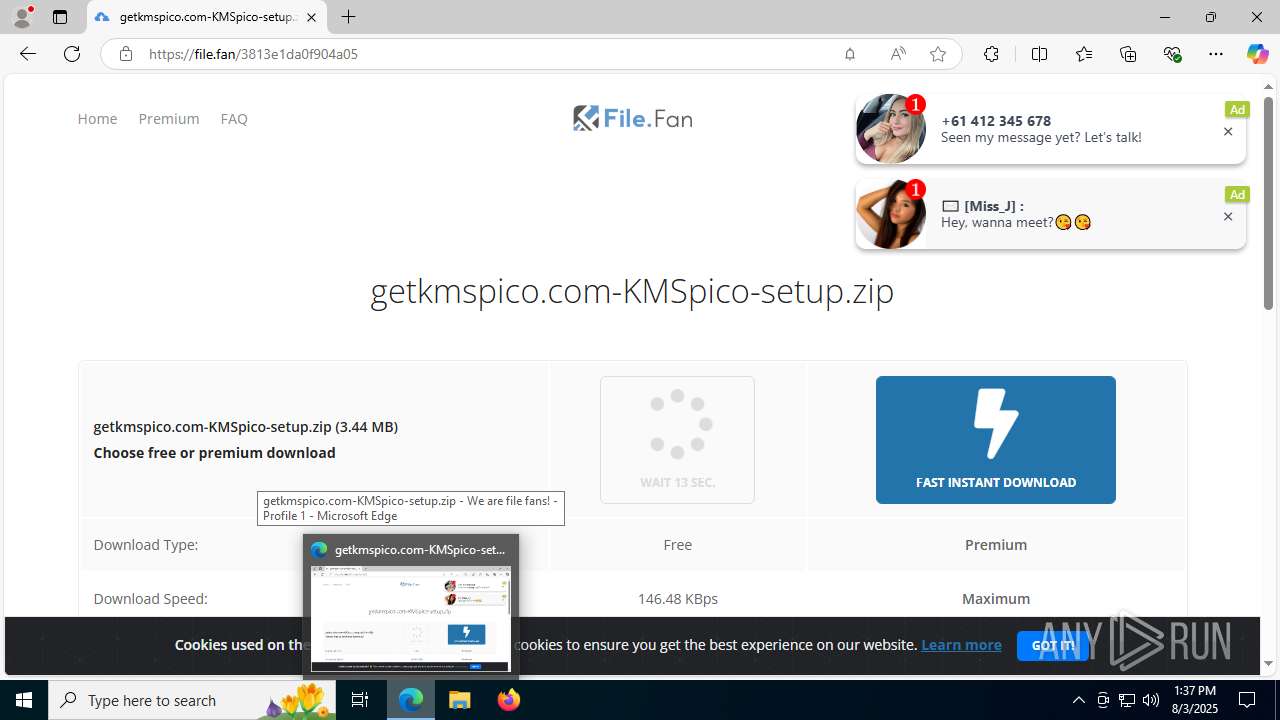The height and width of the screenshot is (720, 1280).
Task: Click the page title getkmspico.com-KMSpico-setup.zip
Action: 632,291
